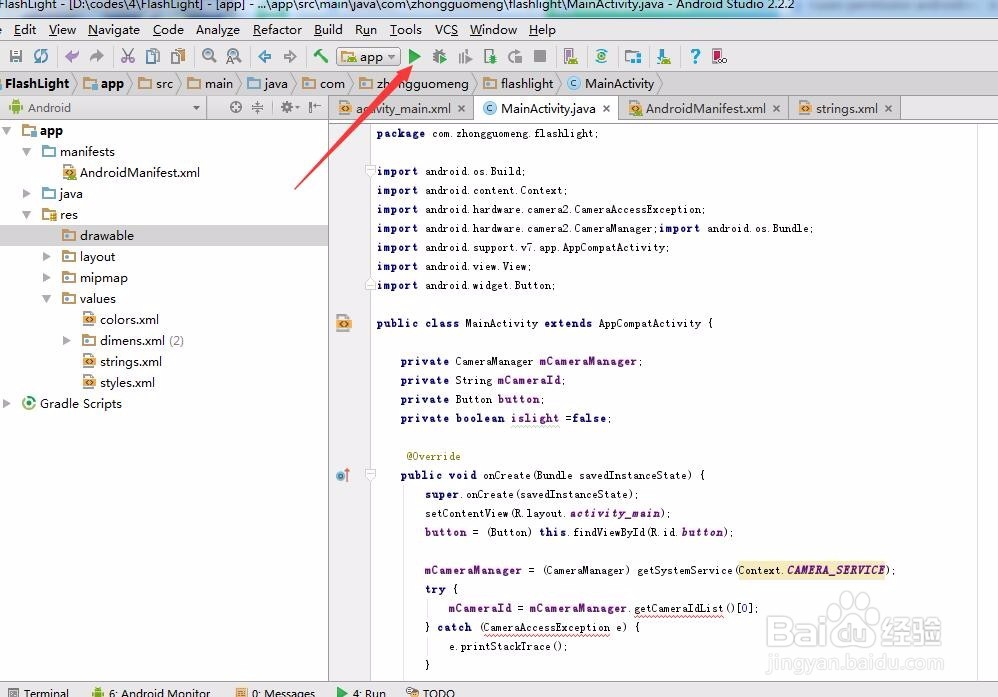998x697 pixels.
Task: Collapse the res folder
Action: [27, 214]
